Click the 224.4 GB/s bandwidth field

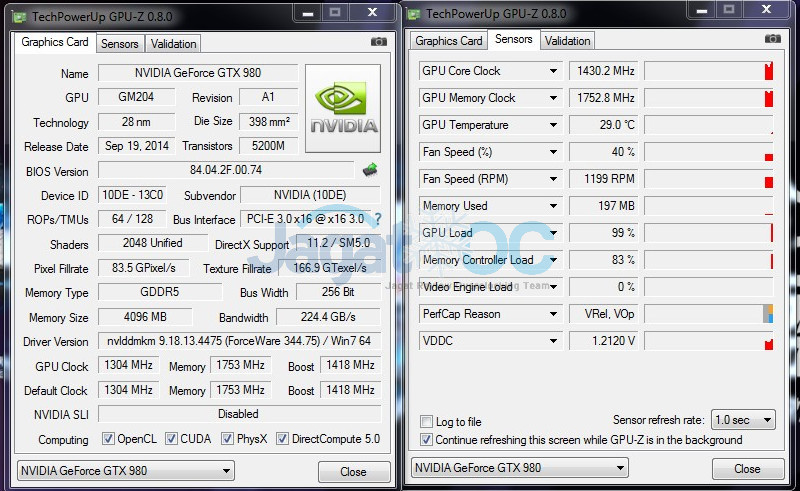[328, 317]
